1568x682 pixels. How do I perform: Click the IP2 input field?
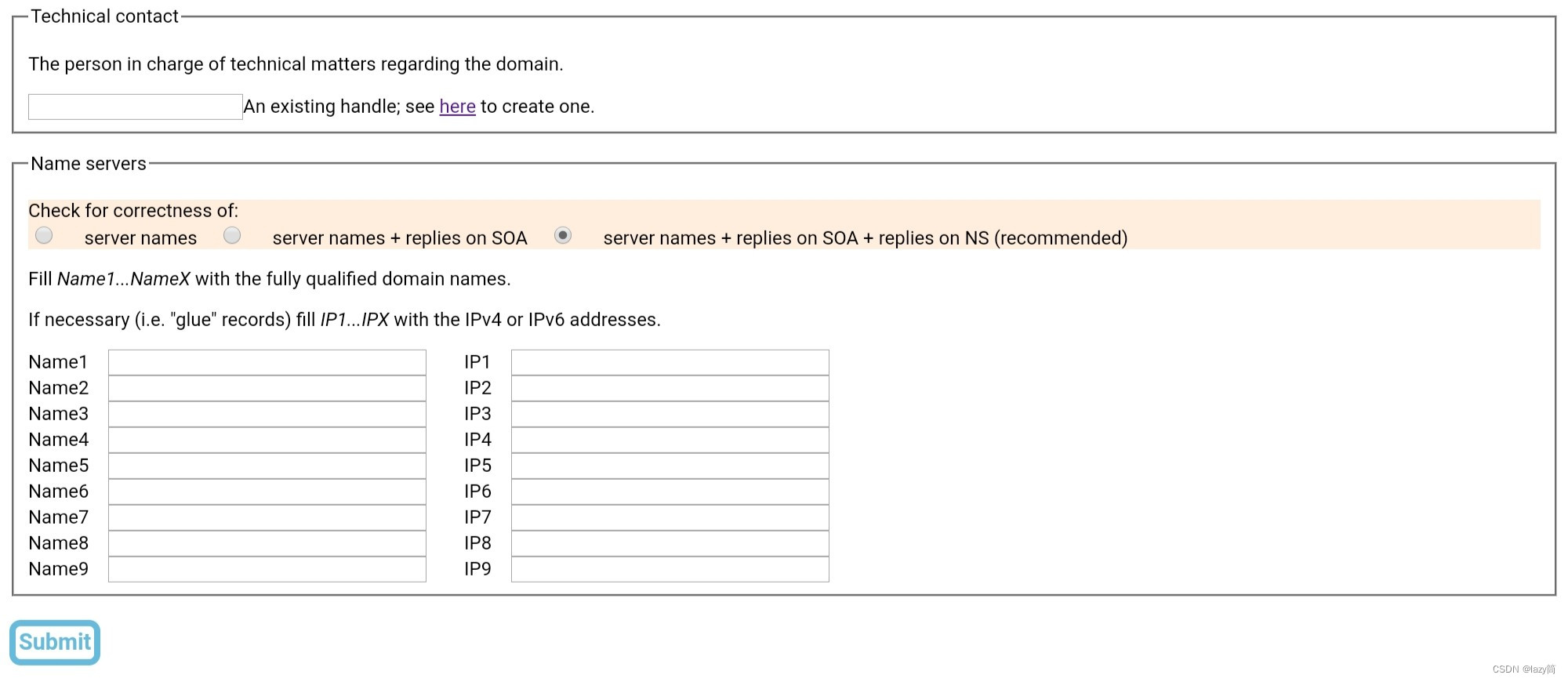point(669,387)
